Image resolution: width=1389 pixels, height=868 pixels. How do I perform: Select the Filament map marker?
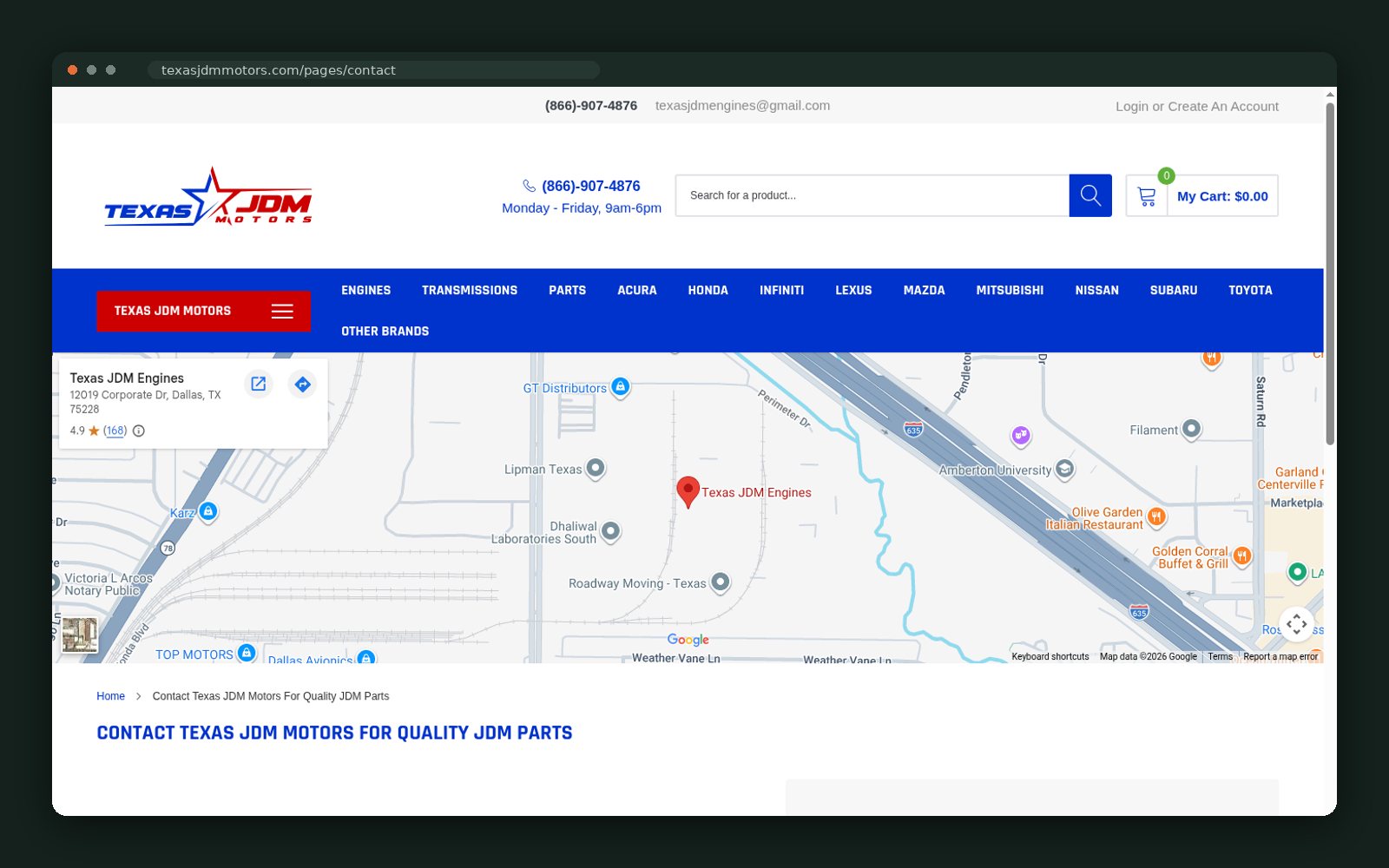[x=1191, y=429]
